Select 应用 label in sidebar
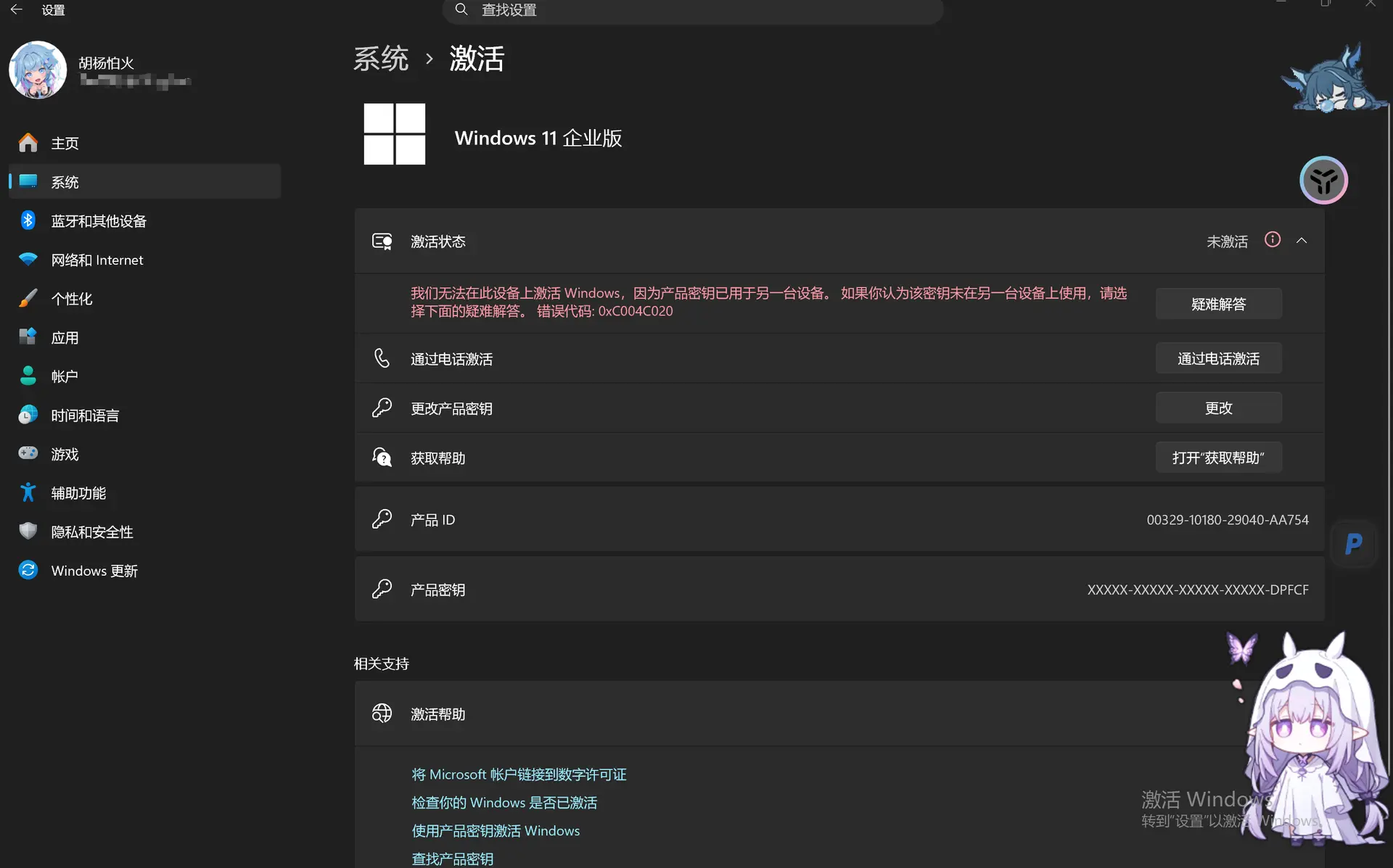1393x868 pixels. 65,338
